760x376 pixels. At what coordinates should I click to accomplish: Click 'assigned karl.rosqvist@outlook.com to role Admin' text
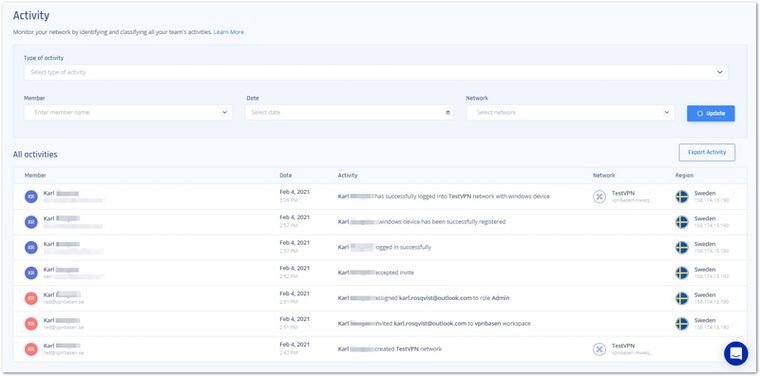pyautogui.click(x=442, y=298)
